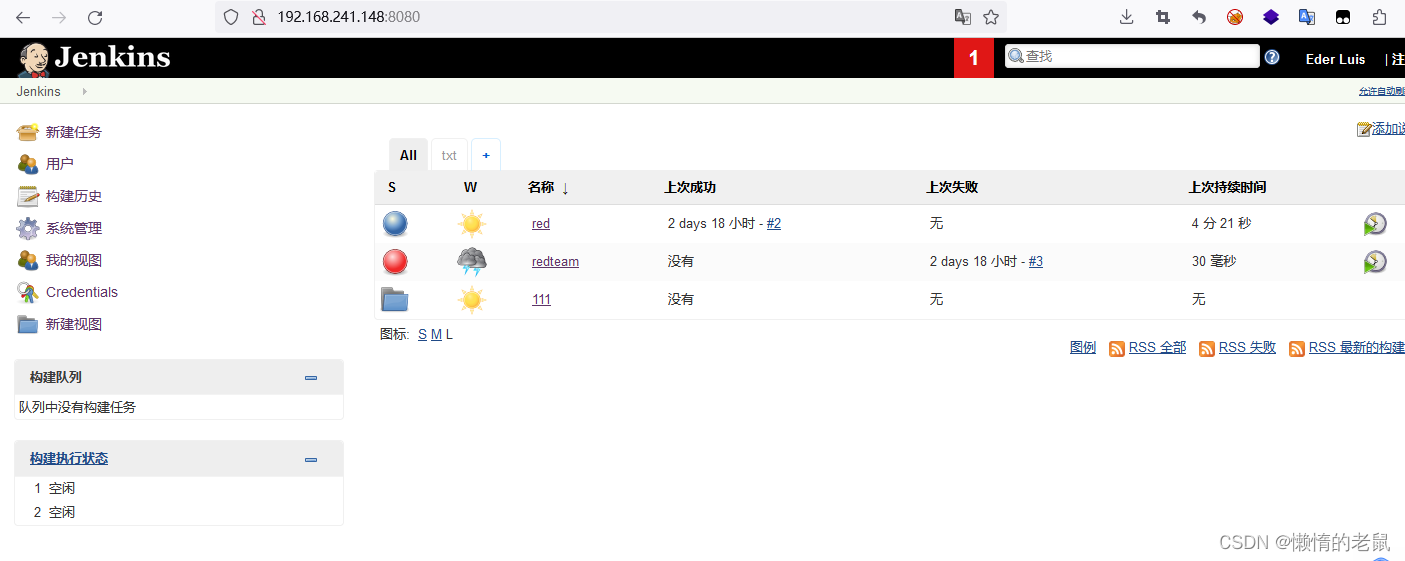Collapse the 构建队列 panel
This screenshot has width=1405, height=561.
(311, 378)
